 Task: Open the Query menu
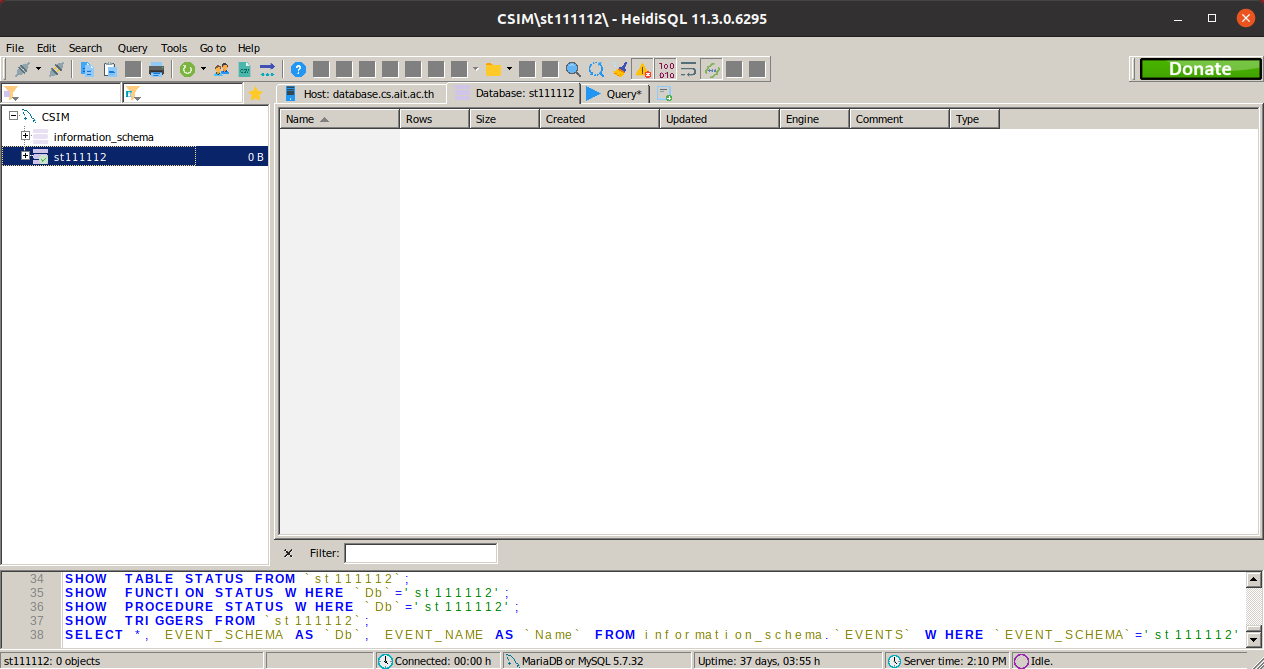coord(132,48)
